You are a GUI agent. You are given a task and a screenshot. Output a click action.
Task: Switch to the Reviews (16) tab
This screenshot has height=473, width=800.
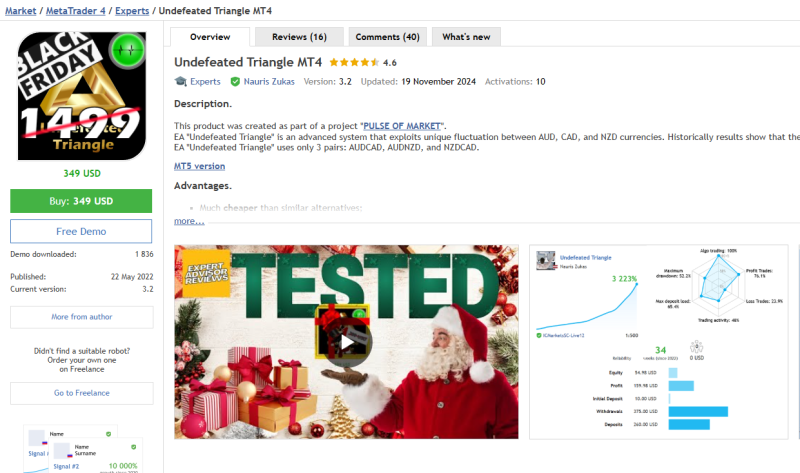[299, 37]
